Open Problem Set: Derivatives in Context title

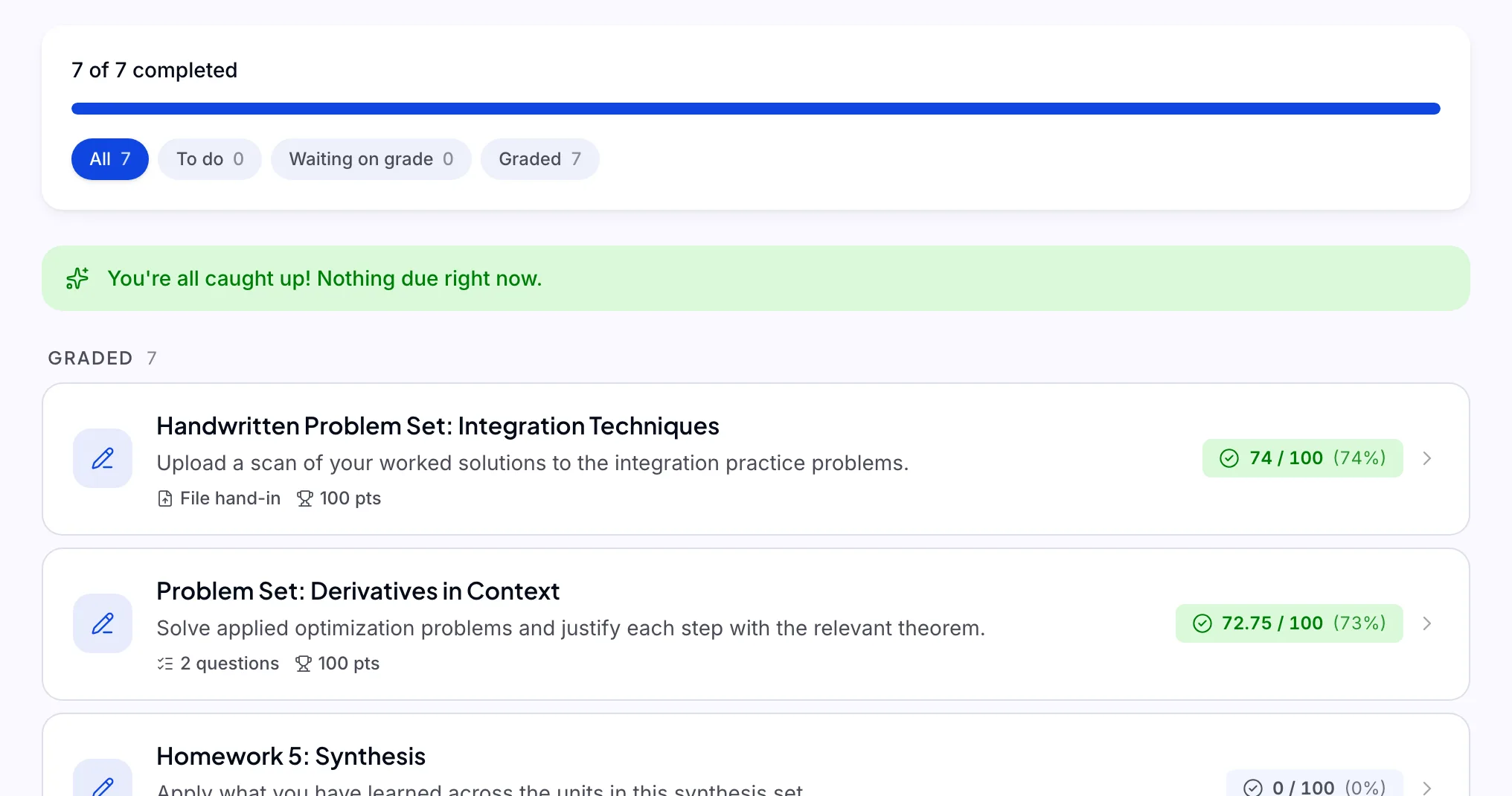coord(358,591)
